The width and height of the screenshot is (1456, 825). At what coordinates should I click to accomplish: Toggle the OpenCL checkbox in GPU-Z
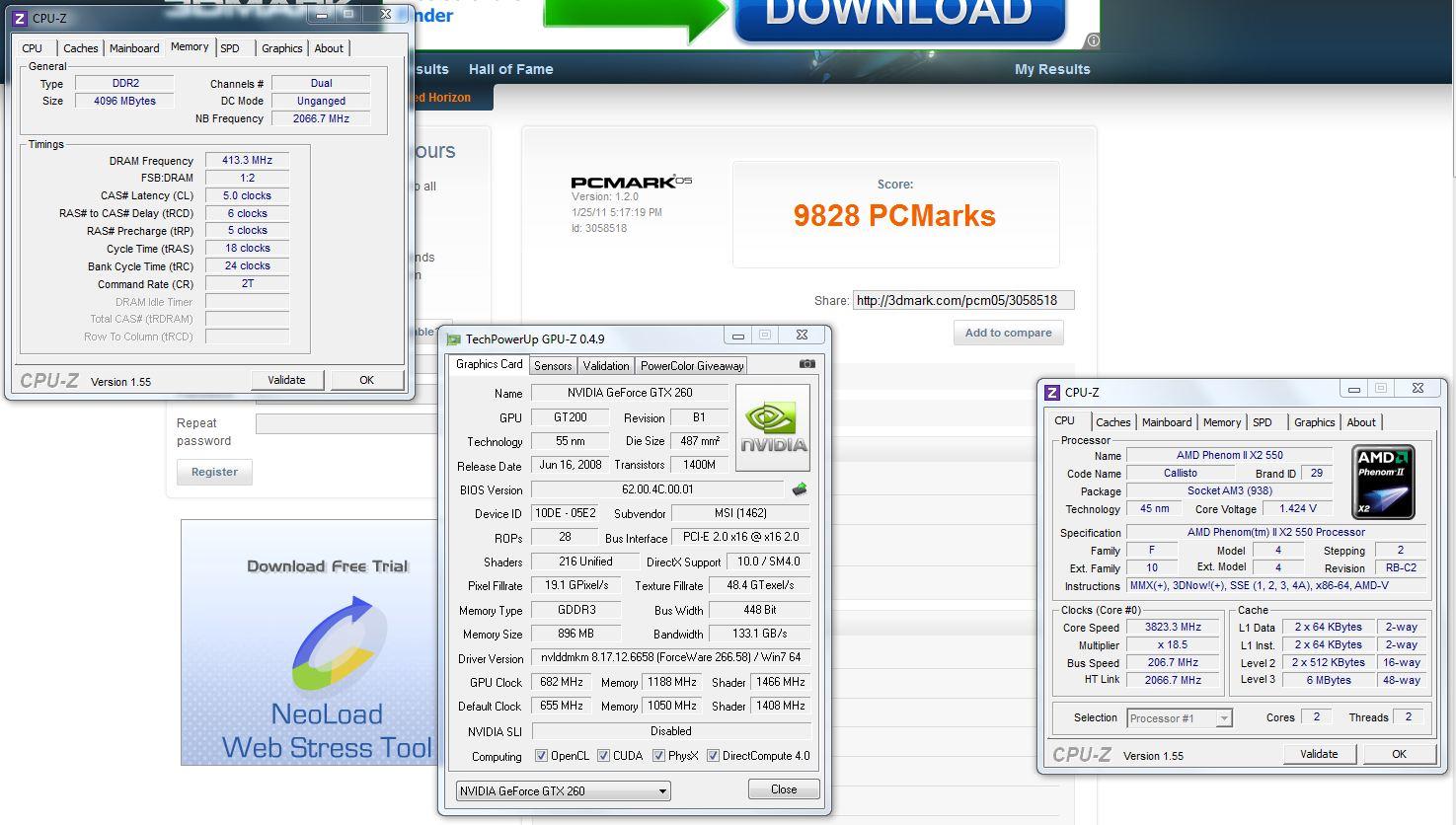click(x=541, y=756)
